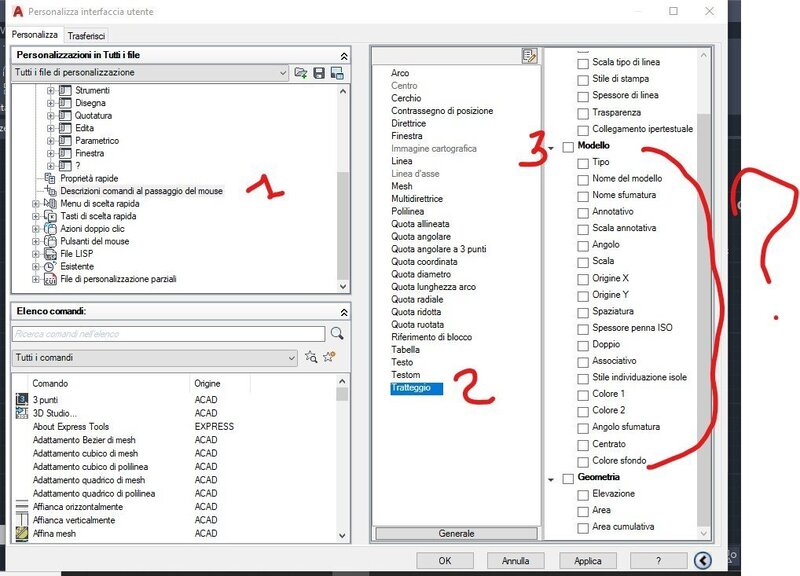
Task: Select File di personalizzazione parziali node
Action: point(118,279)
